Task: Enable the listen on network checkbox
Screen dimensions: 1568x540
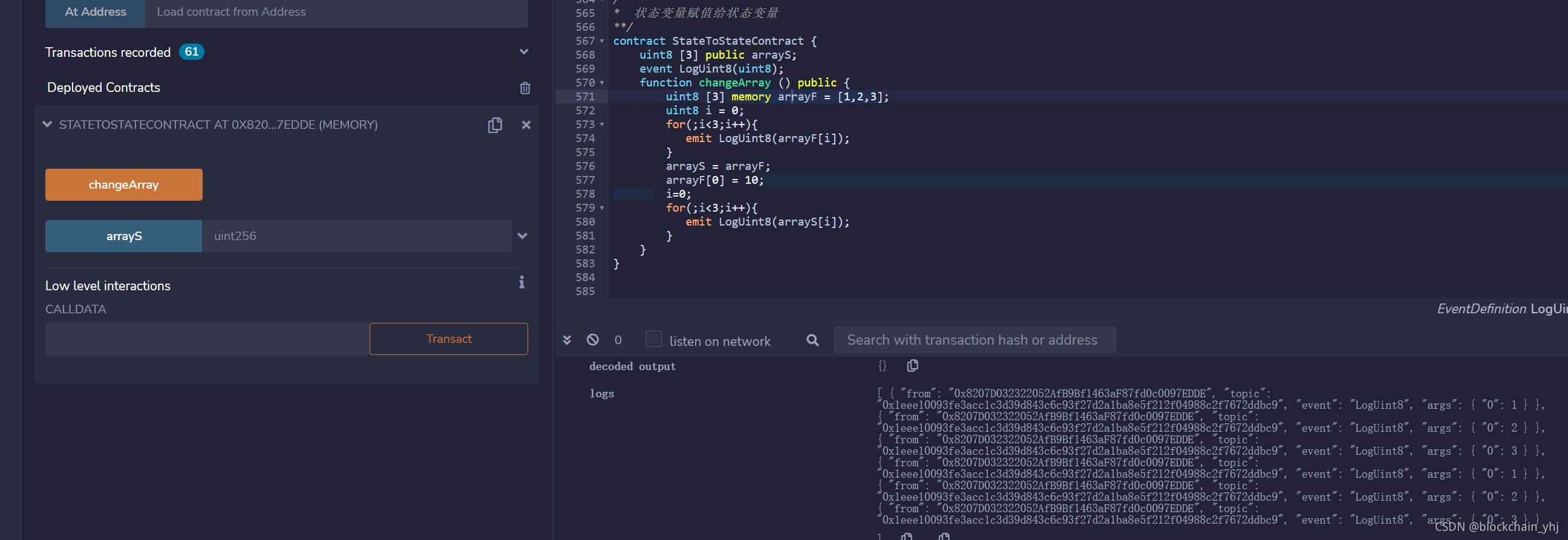Action: click(x=653, y=339)
